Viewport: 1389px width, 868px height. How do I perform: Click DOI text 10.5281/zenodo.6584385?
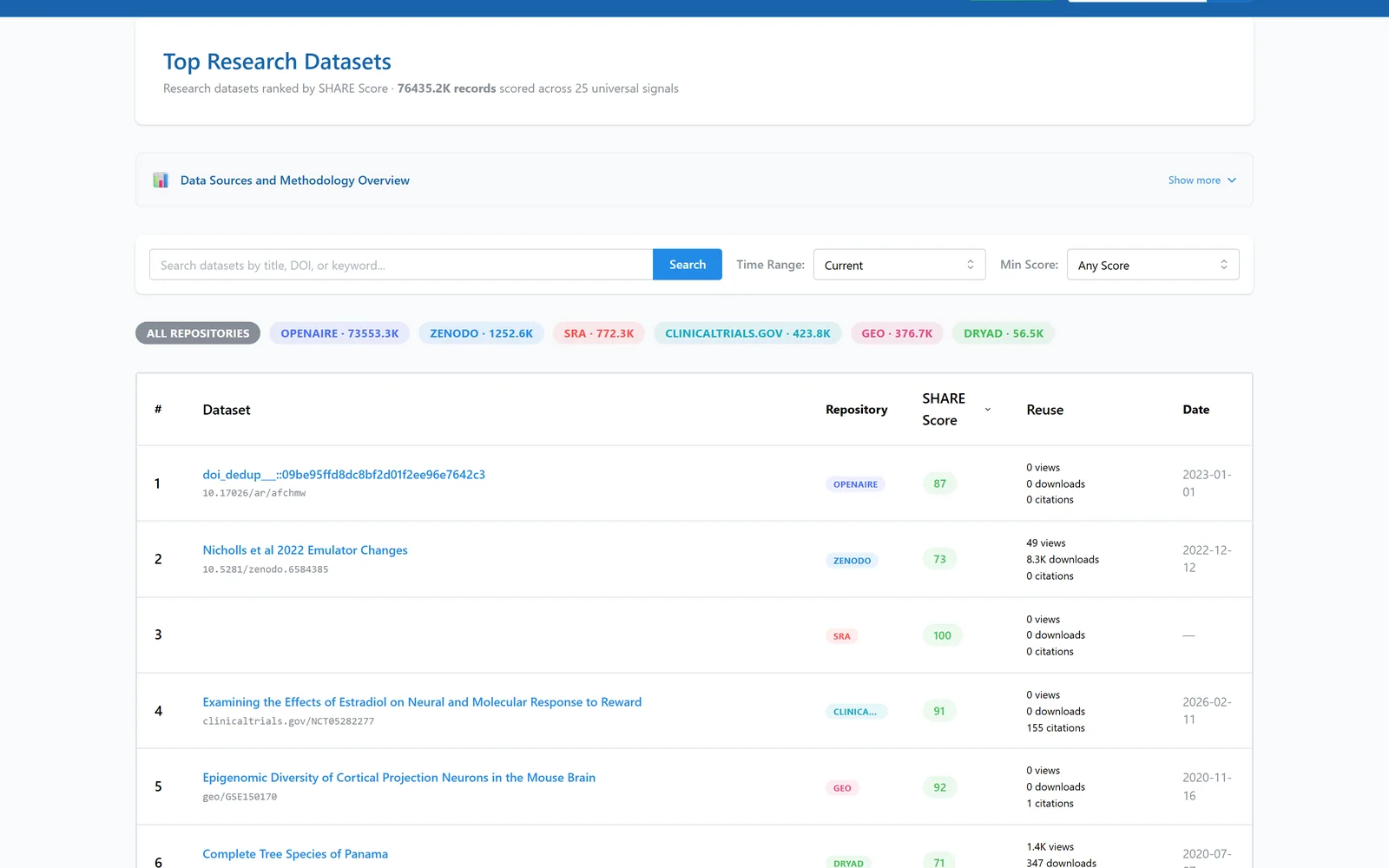point(266,569)
